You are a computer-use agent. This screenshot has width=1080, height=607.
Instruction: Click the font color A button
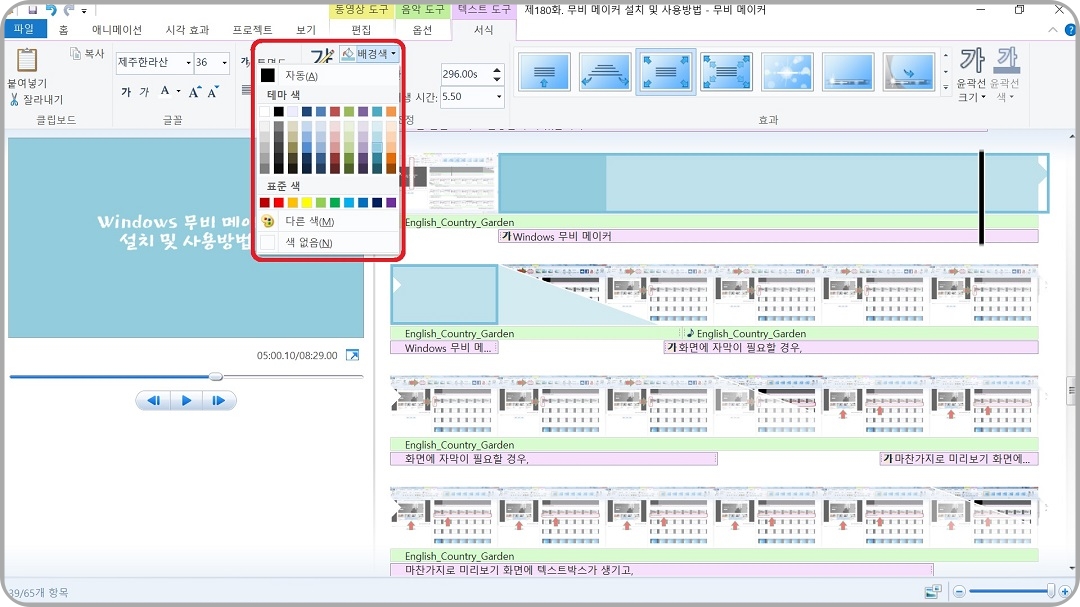click(x=165, y=91)
